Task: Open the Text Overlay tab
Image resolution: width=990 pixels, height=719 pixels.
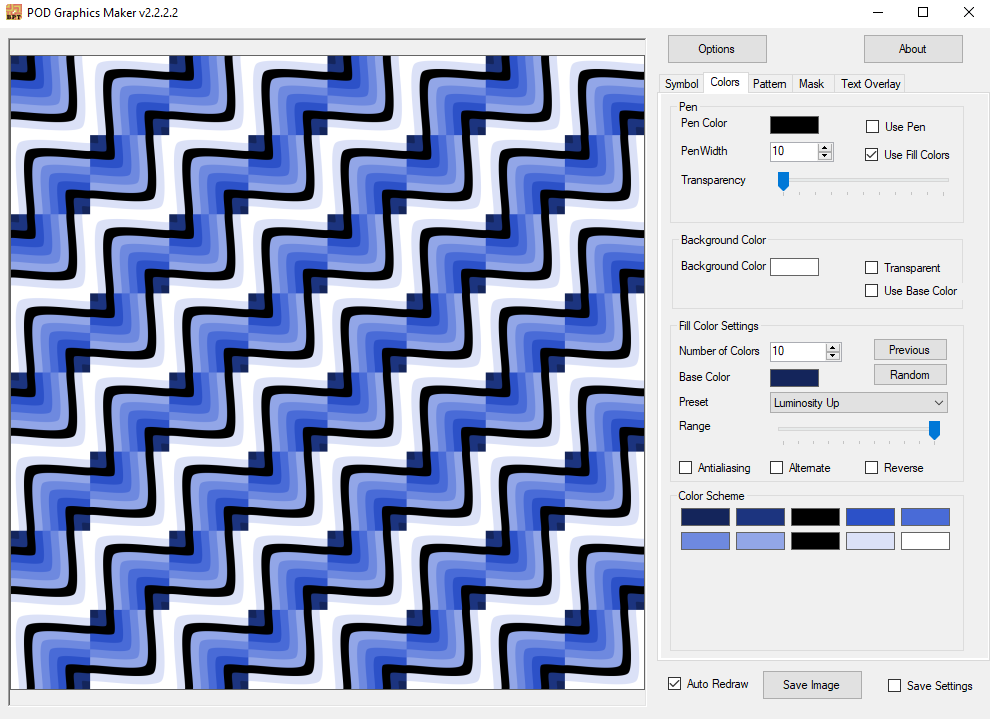Action: 871,84
